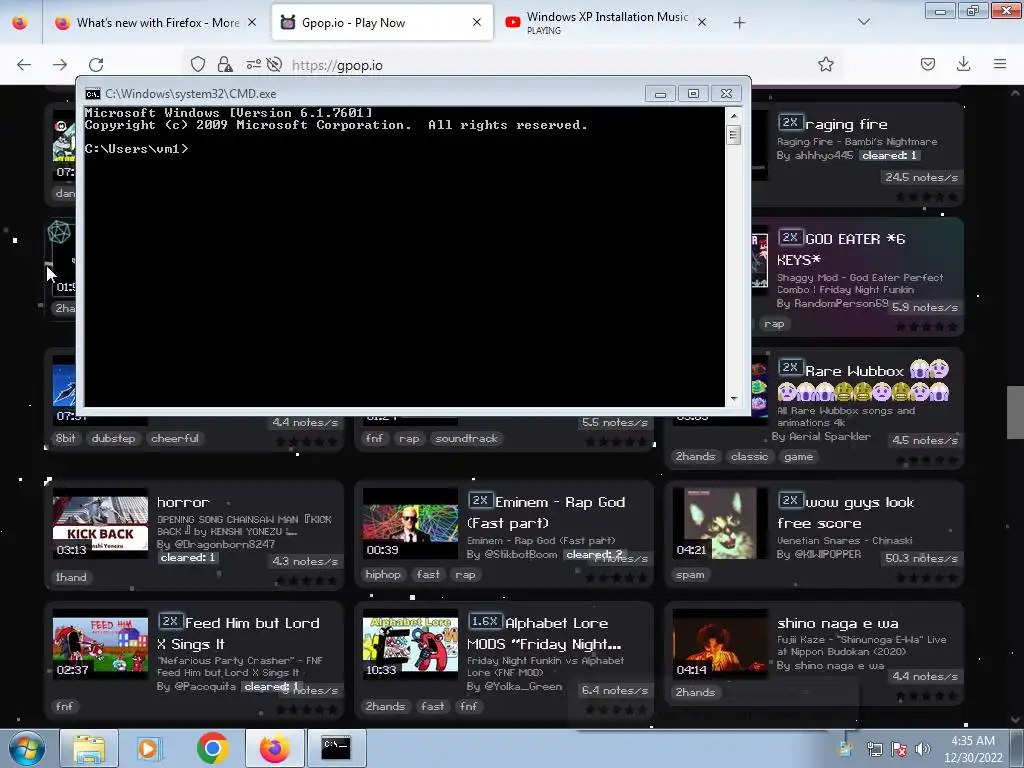This screenshot has height=768, width=1024.
Task: Click the CMD scrollbar thumb
Action: point(733,135)
